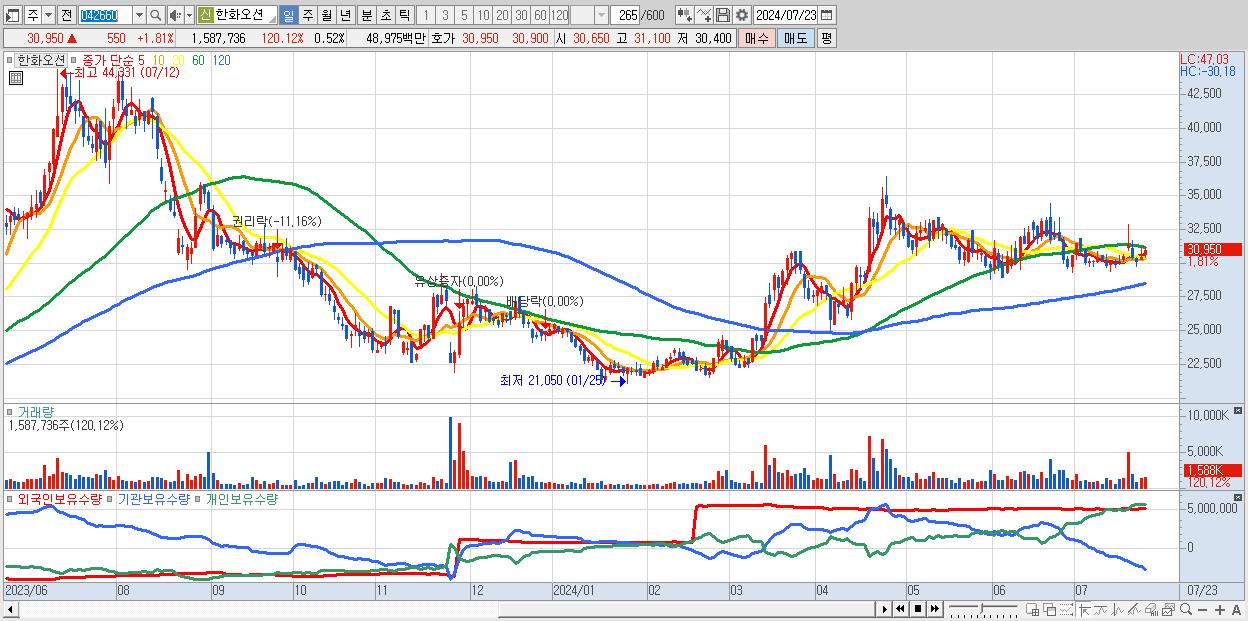This screenshot has width=1248, height=621.
Task: Select the 일 daily period button
Action: coord(288,15)
